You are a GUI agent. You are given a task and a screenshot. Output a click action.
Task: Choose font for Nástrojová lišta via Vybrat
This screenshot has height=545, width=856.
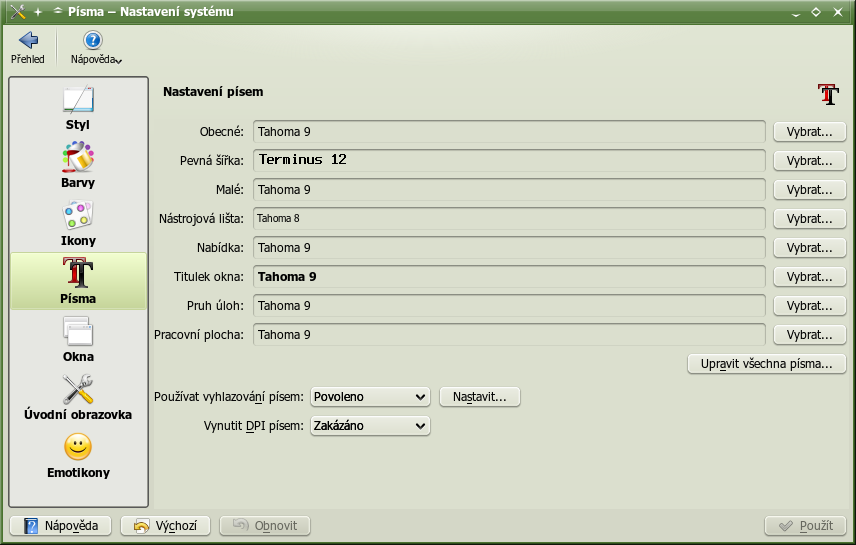tap(810, 218)
